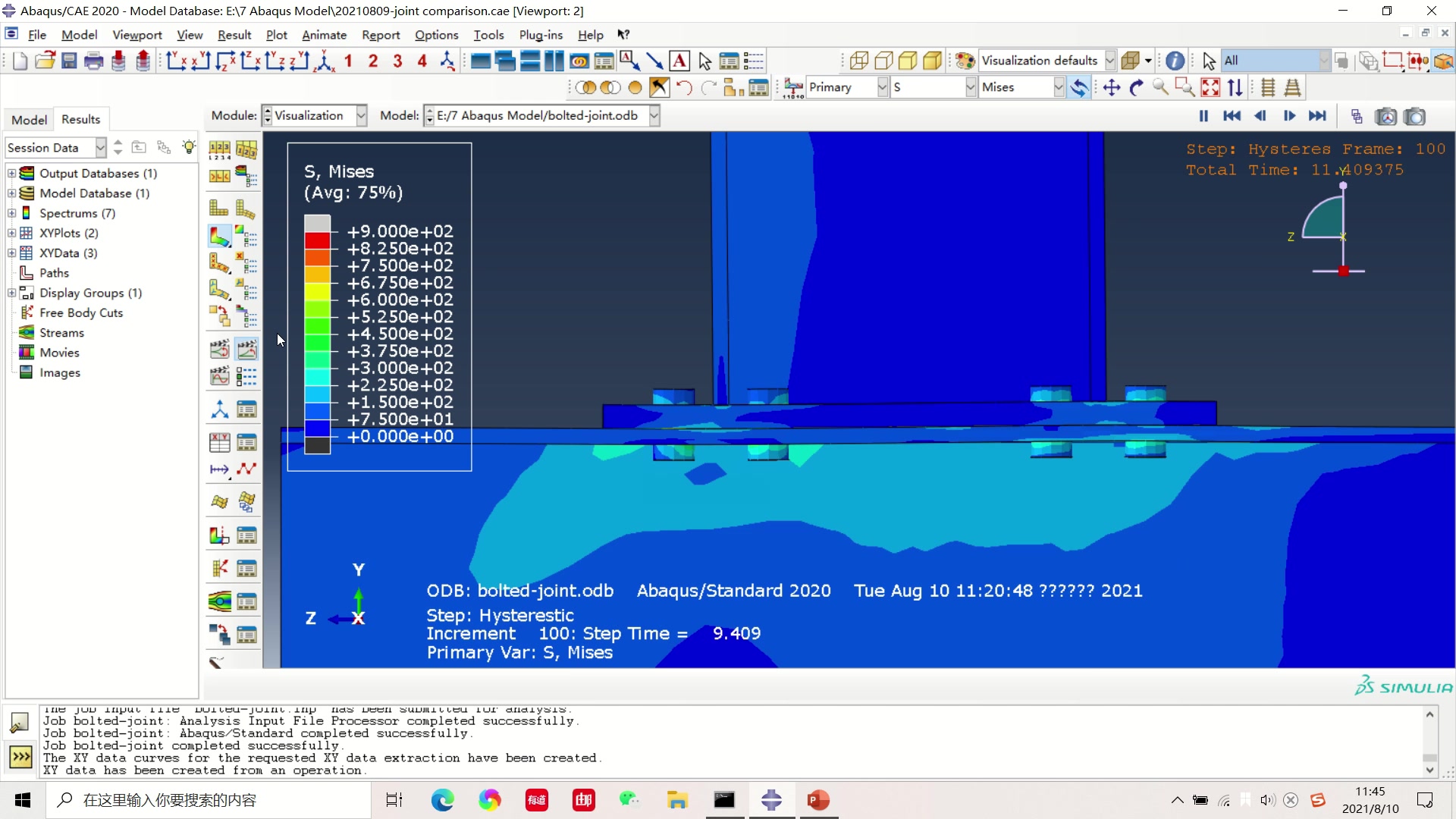Image resolution: width=1456 pixels, height=819 pixels.
Task: Click the Print icon in toolbar
Action: [x=93, y=61]
